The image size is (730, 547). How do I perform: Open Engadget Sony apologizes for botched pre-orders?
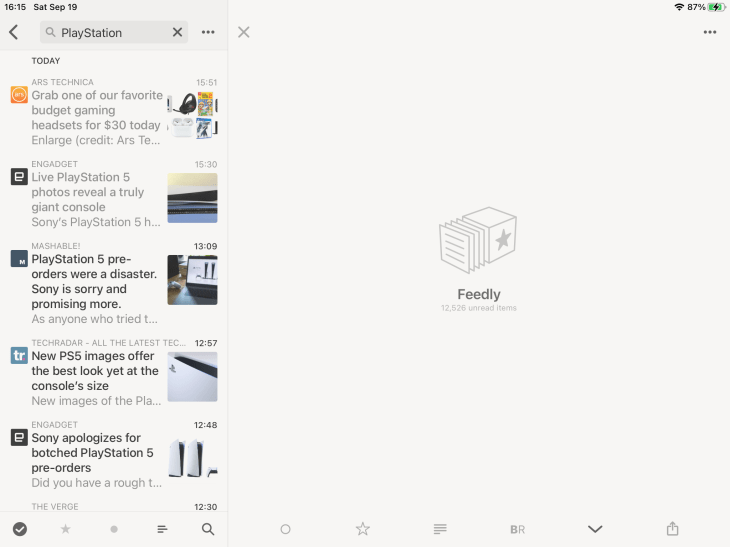pyautogui.click(x=114, y=455)
